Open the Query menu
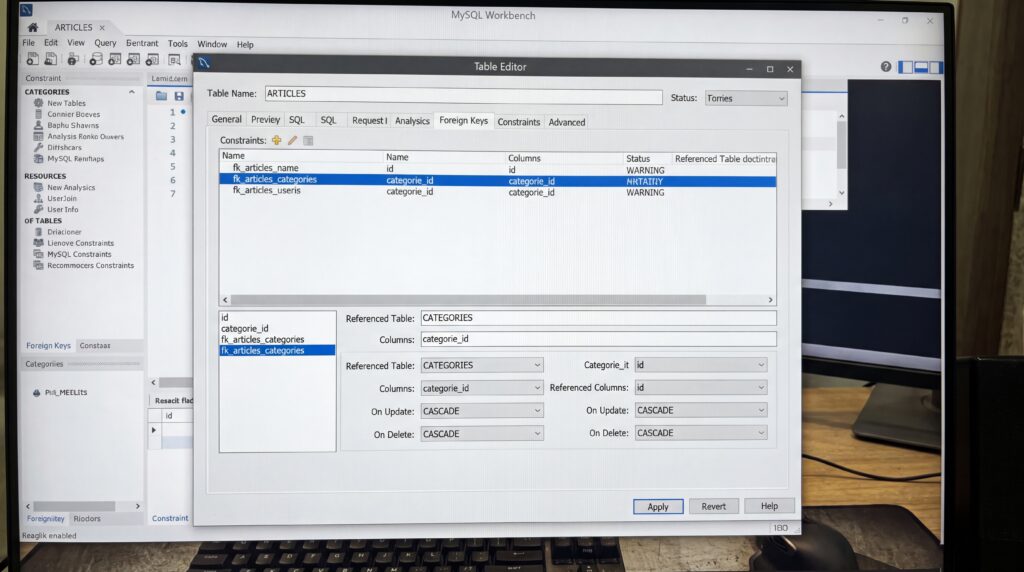This screenshot has width=1024, height=572. pos(105,43)
